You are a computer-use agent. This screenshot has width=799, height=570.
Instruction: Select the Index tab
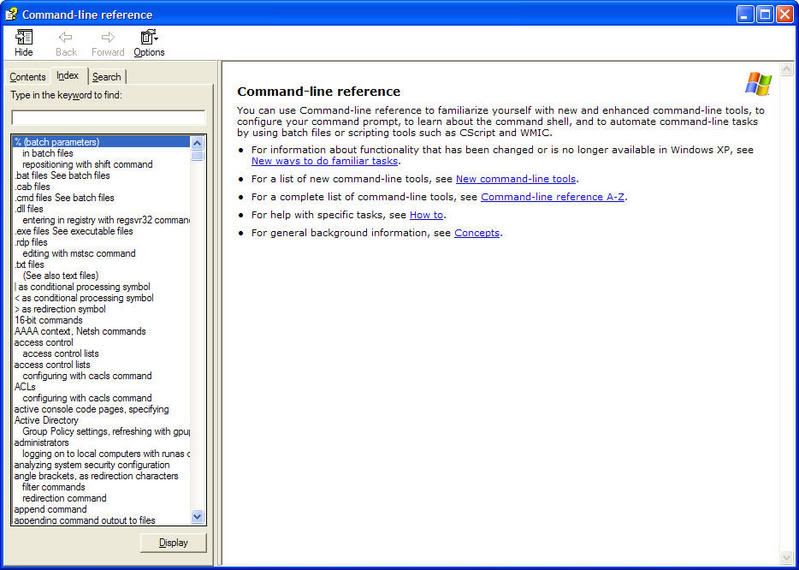pyautogui.click(x=68, y=76)
